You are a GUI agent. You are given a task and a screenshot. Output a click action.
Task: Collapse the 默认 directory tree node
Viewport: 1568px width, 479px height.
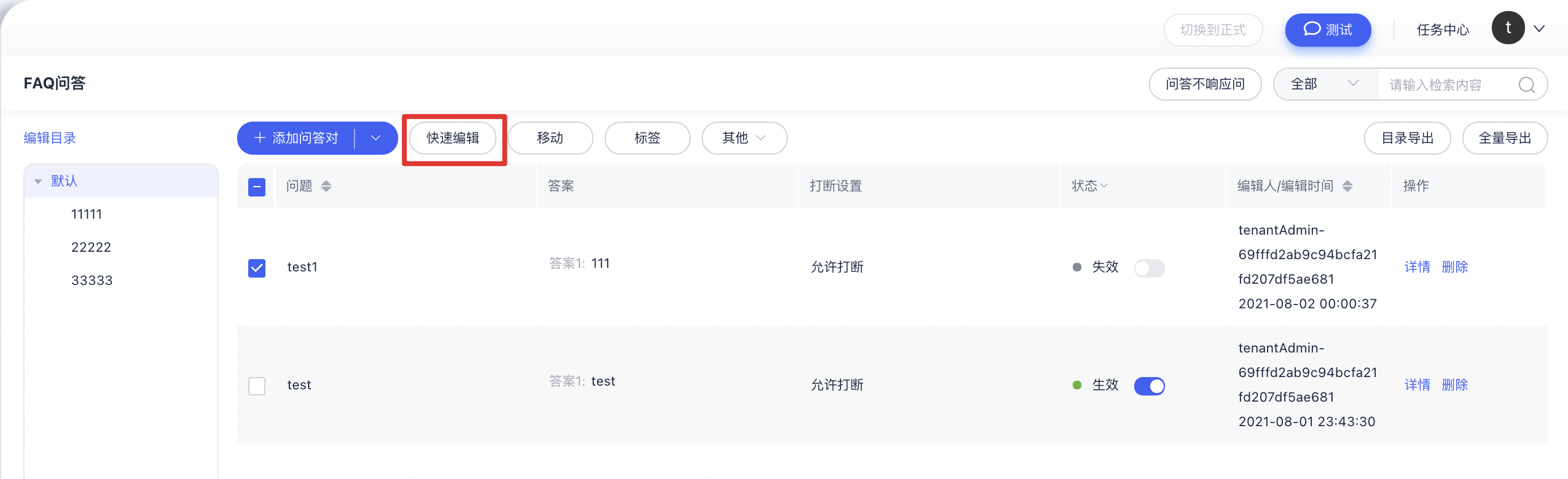pos(38,181)
